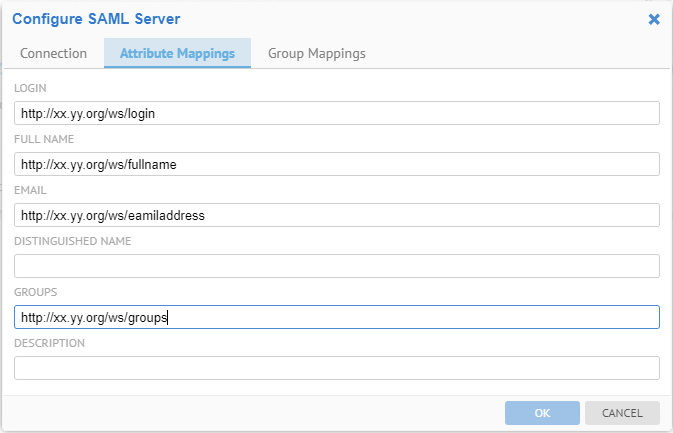
Task: Switch to the Connection tab
Action: coord(54,54)
